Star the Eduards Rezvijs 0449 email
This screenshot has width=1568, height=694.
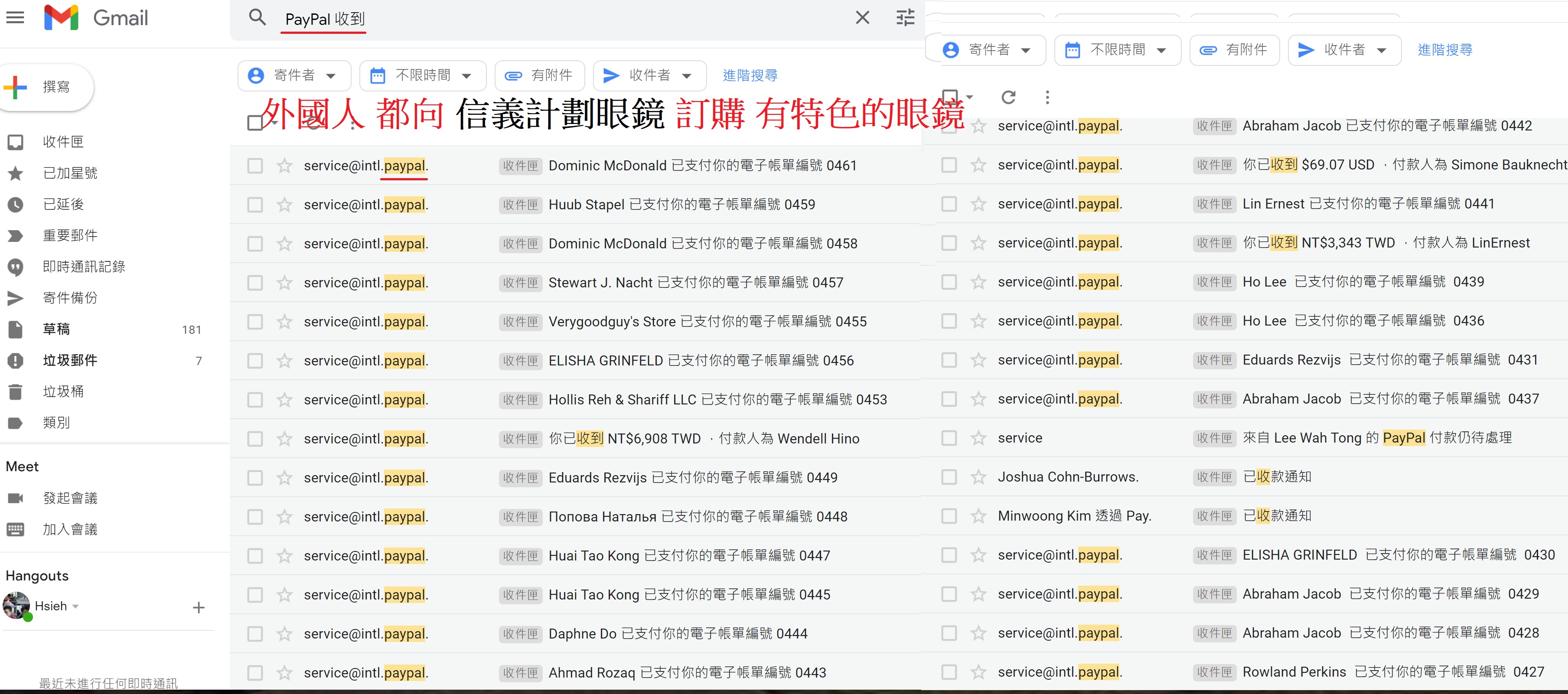[x=284, y=477]
